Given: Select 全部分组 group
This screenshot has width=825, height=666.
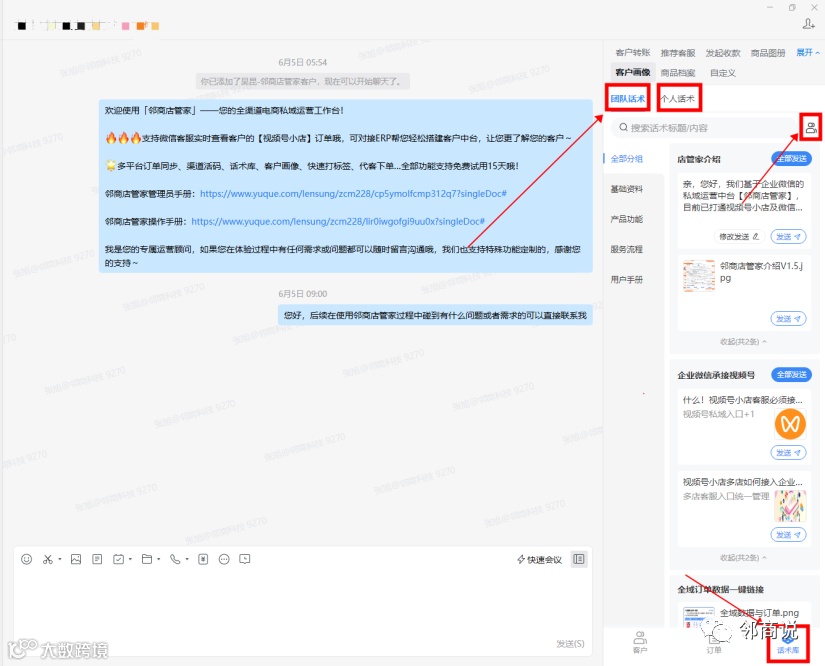Looking at the screenshot, I should (x=626, y=159).
